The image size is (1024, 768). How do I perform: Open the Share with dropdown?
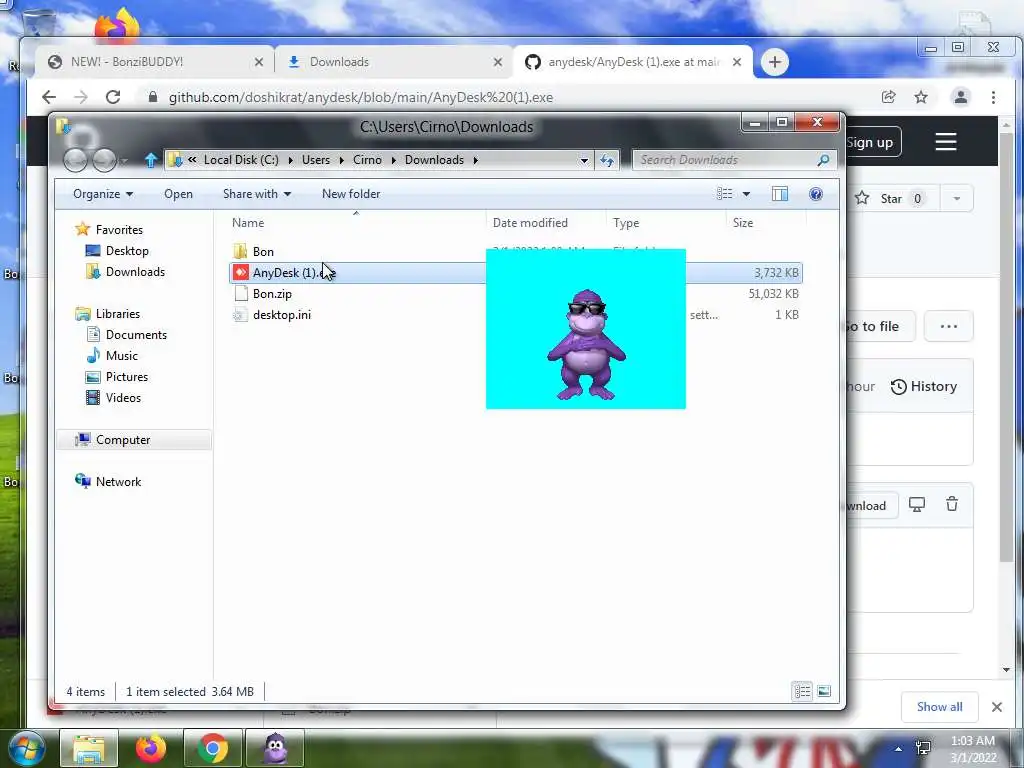tap(257, 194)
